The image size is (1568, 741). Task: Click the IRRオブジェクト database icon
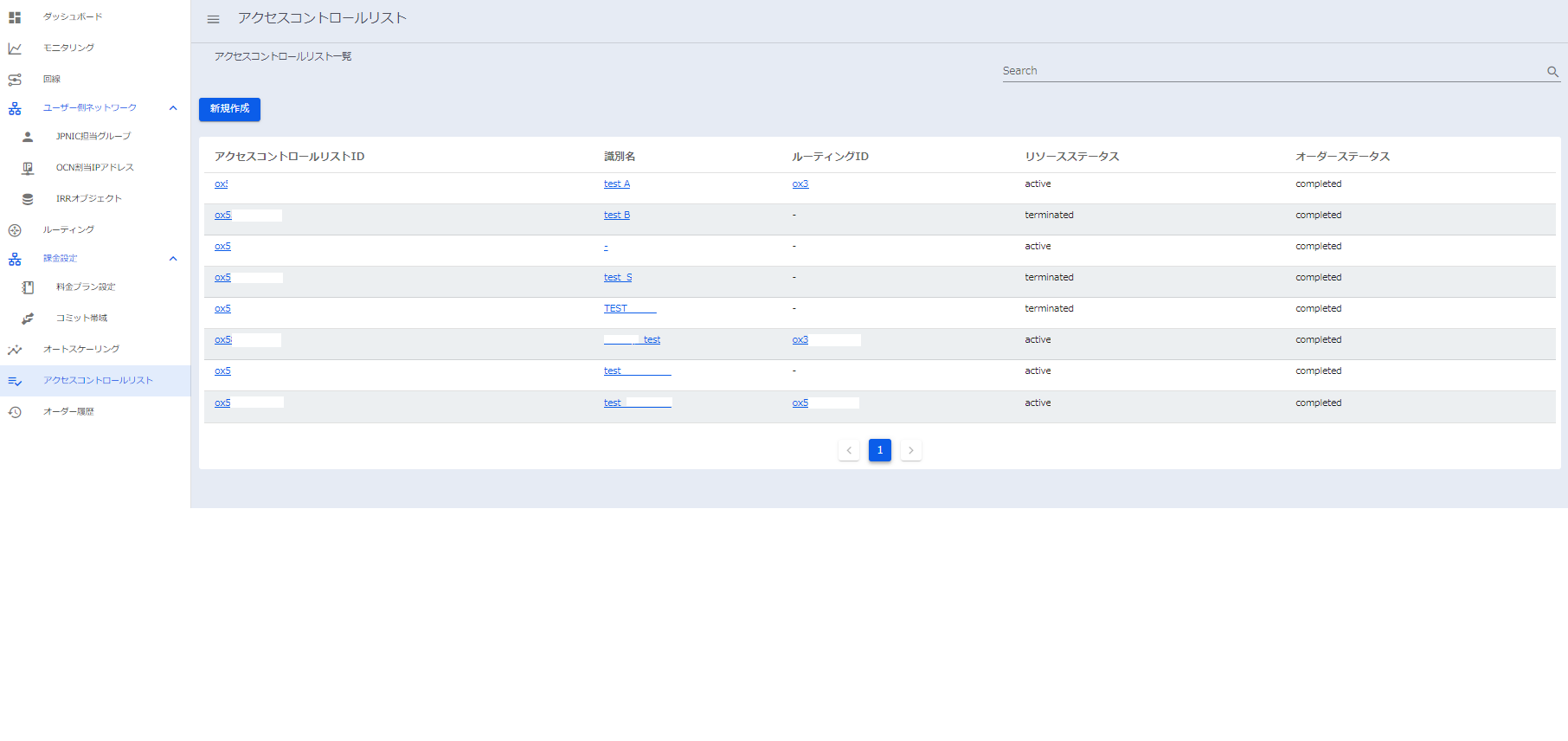click(28, 199)
